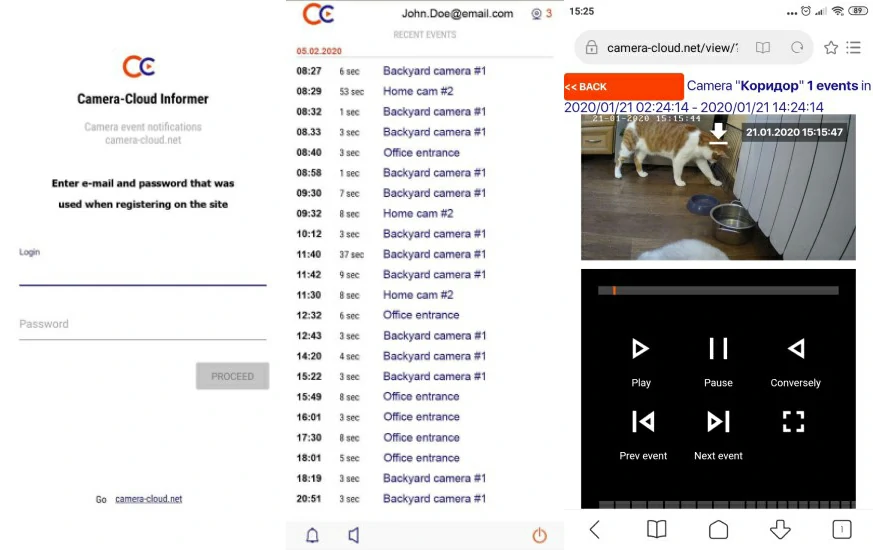Click the video progress bar

[x=718, y=291]
